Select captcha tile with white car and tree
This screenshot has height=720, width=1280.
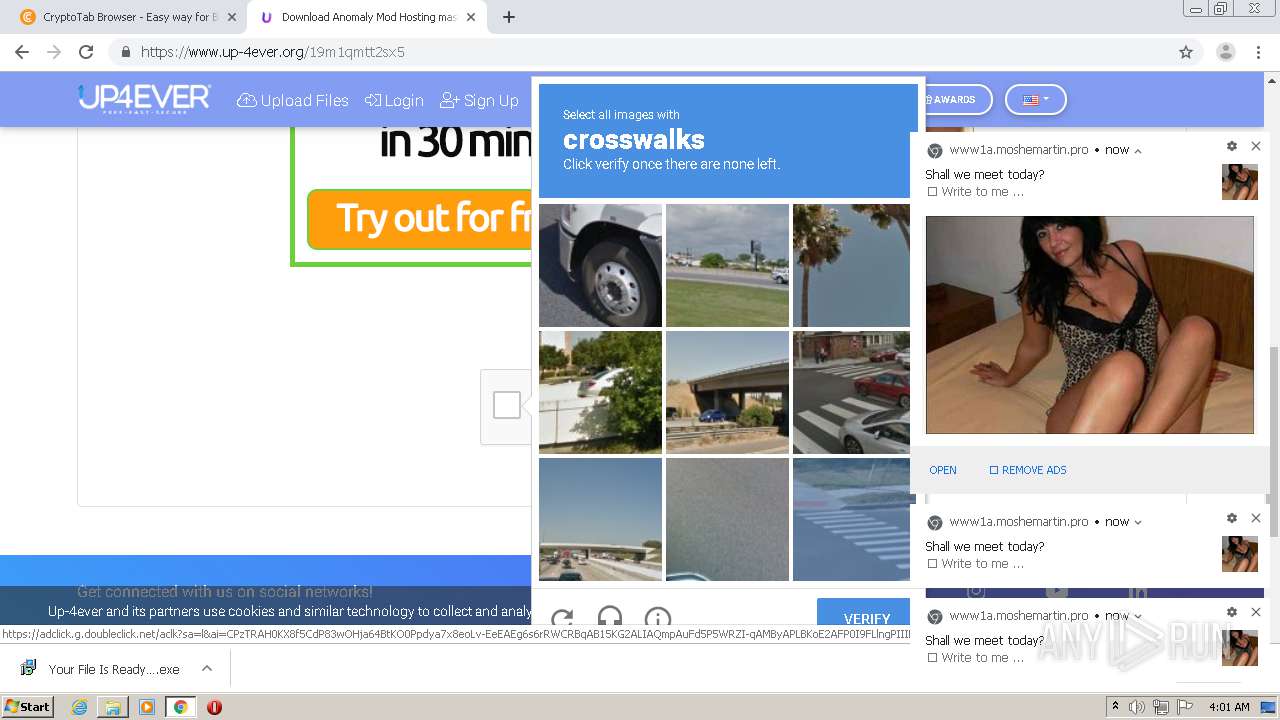point(600,392)
